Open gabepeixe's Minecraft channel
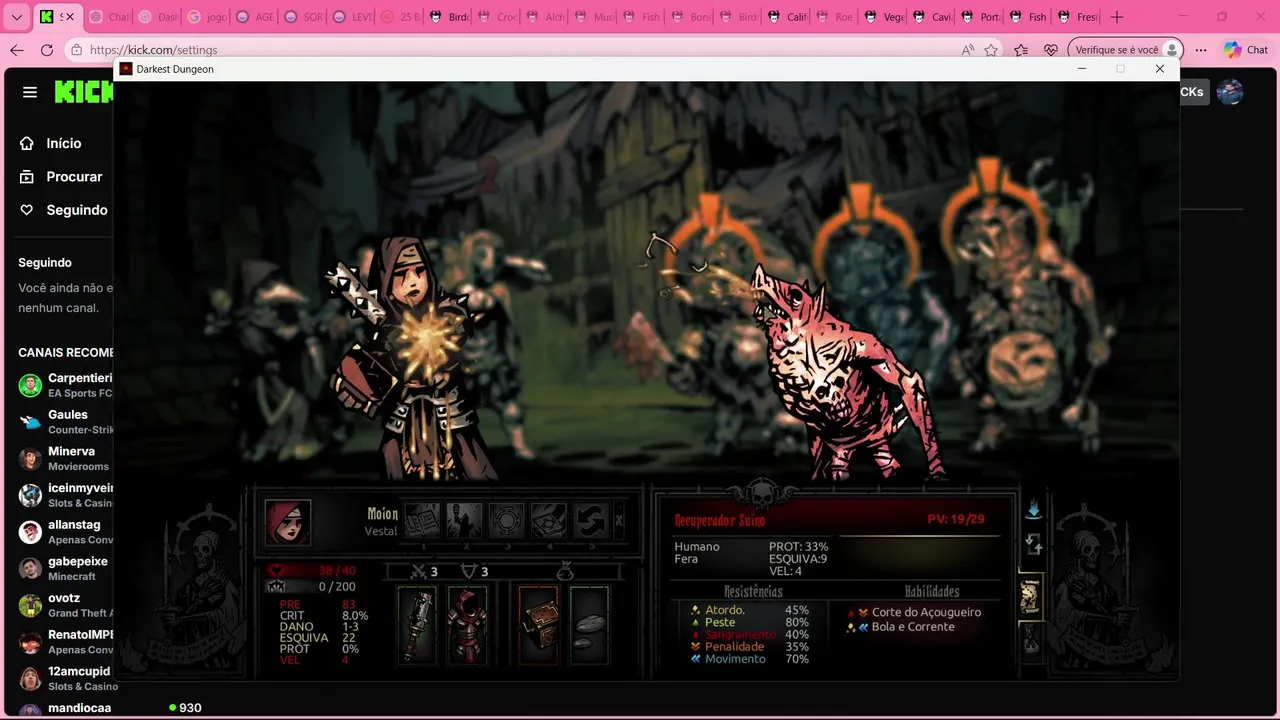Image resolution: width=1280 pixels, height=720 pixels. point(65,568)
